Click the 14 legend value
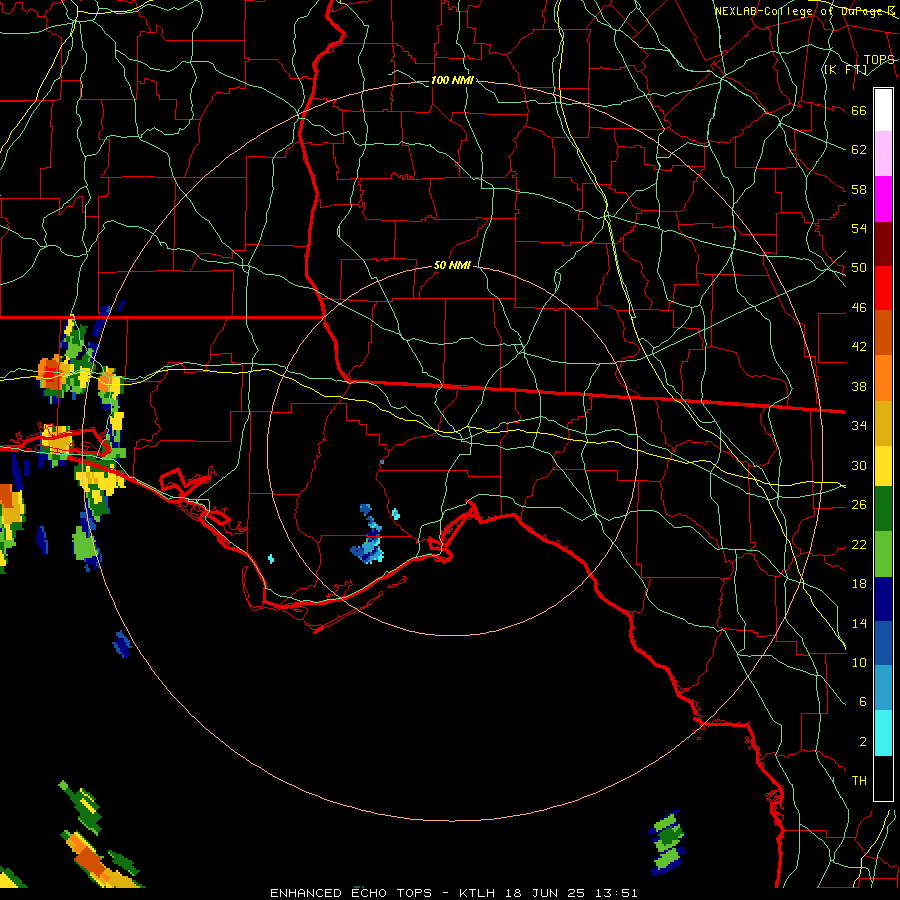 pos(859,623)
